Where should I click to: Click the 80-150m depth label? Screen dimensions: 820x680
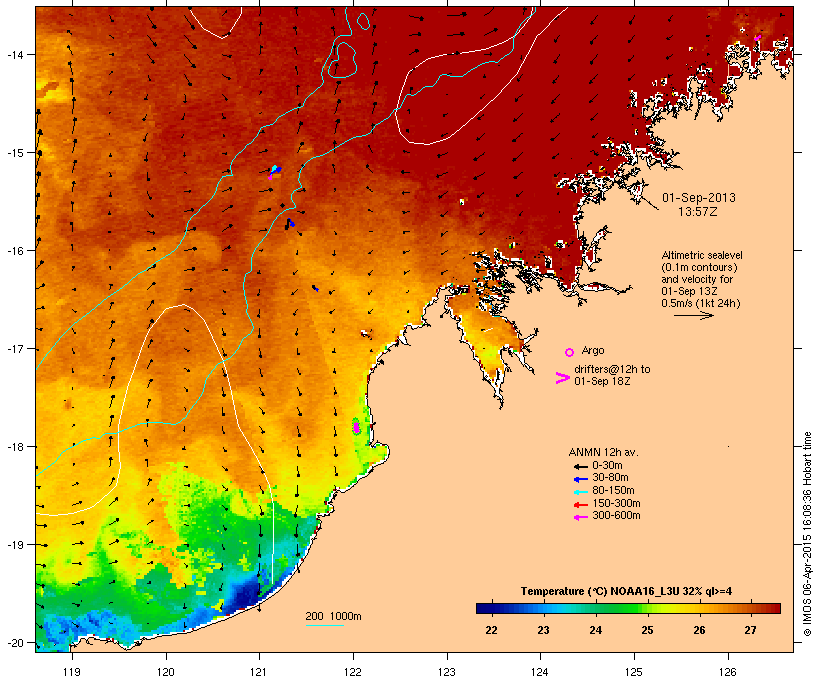pos(613,491)
